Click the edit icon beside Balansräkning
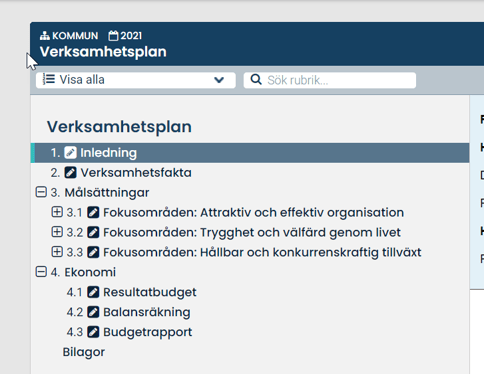This screenshot has height=374, width=484. pyautogui.click(x=93, y=312)
